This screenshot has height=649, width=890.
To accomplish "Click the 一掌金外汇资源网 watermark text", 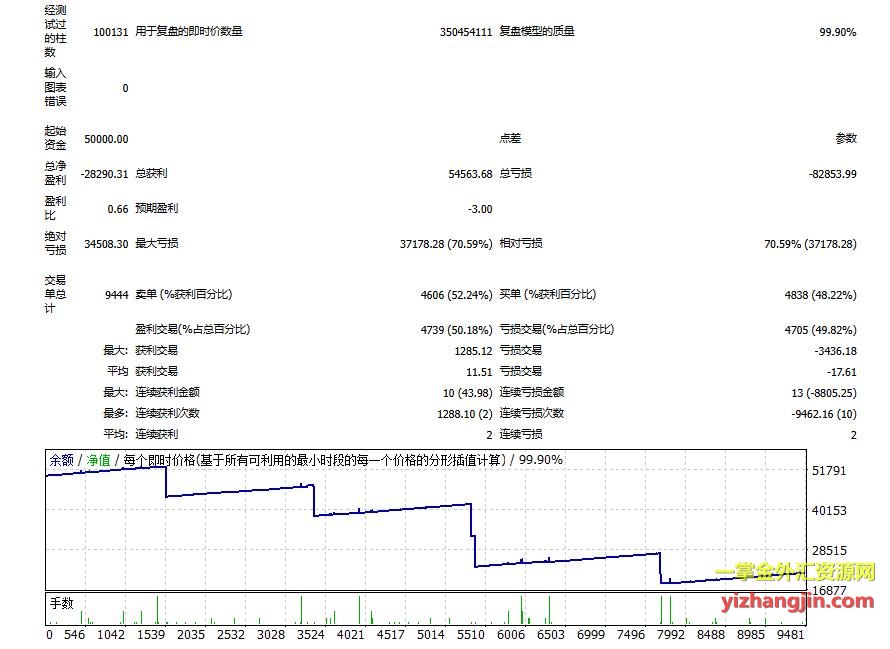I will (x=795, y=574).
